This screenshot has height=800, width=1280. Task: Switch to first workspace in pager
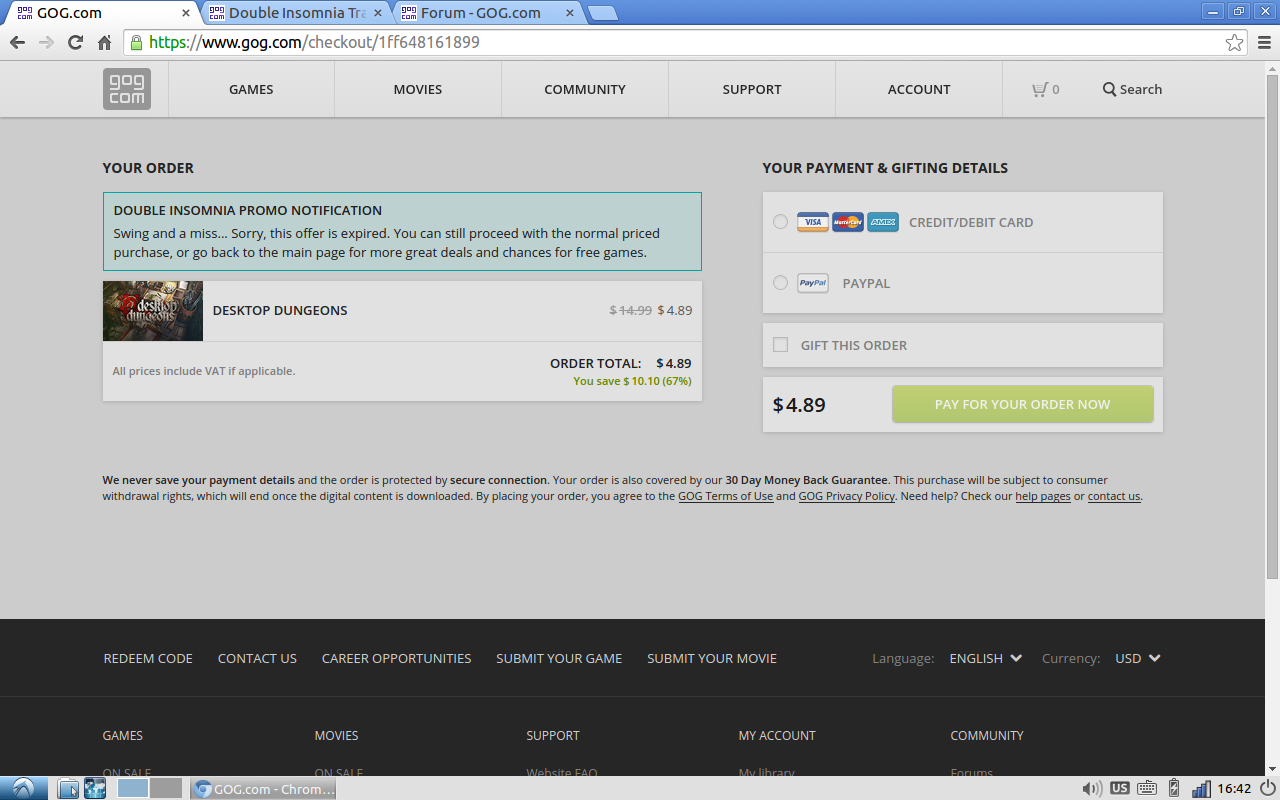click(x=133, y=788)
